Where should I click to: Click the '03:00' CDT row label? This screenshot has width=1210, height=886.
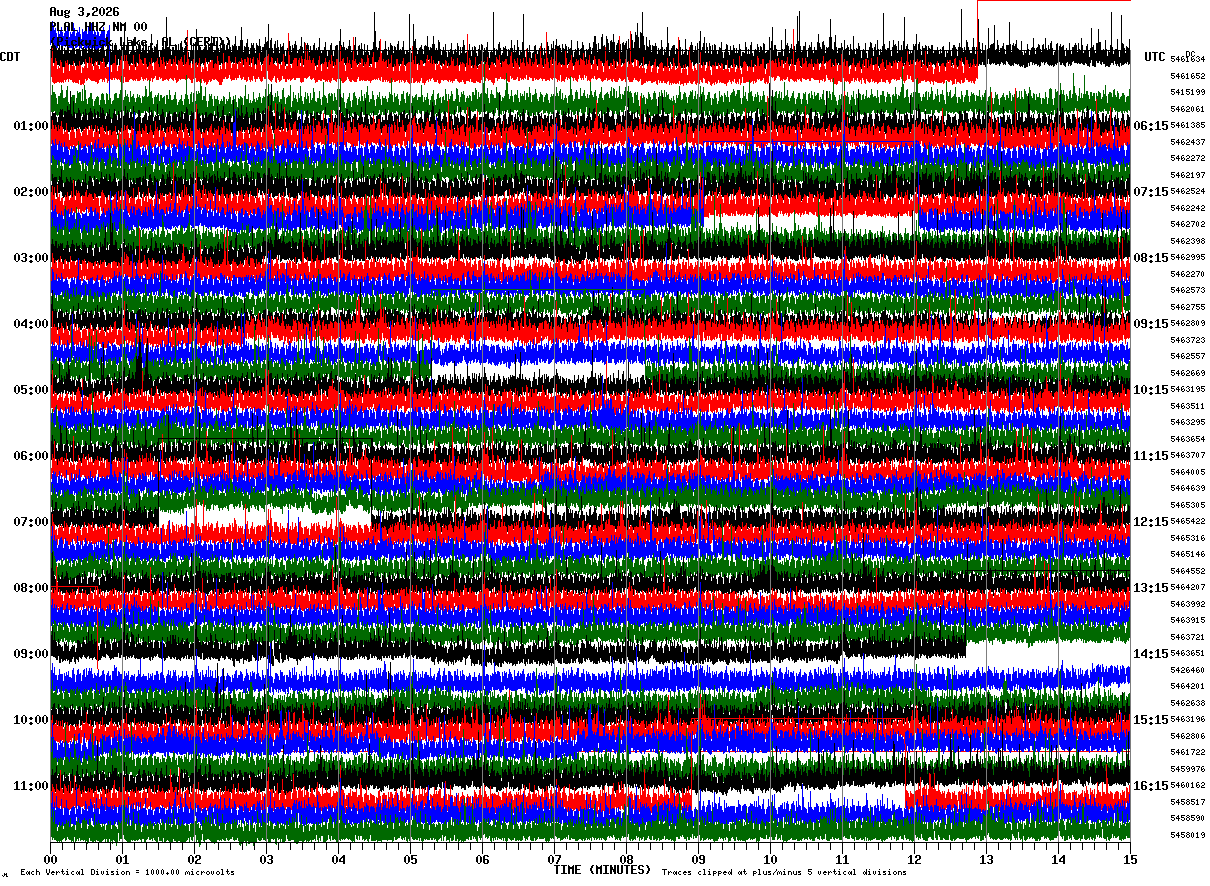coord(31,258)
